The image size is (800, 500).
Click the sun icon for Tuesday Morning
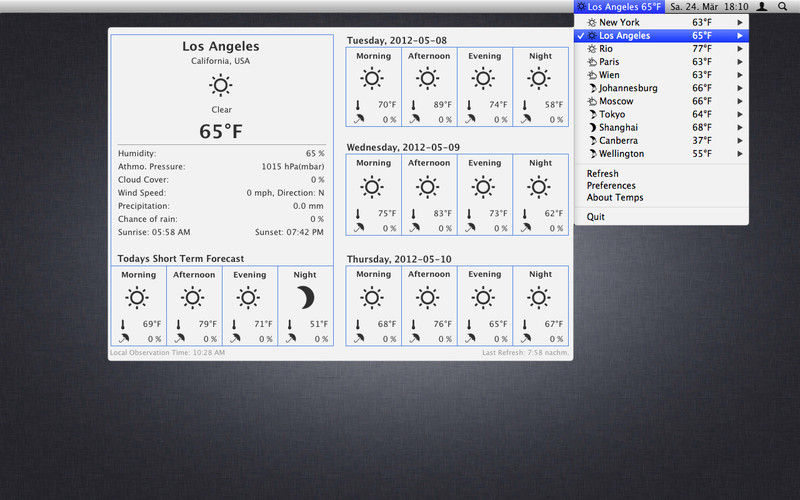(x=373, y=79)
